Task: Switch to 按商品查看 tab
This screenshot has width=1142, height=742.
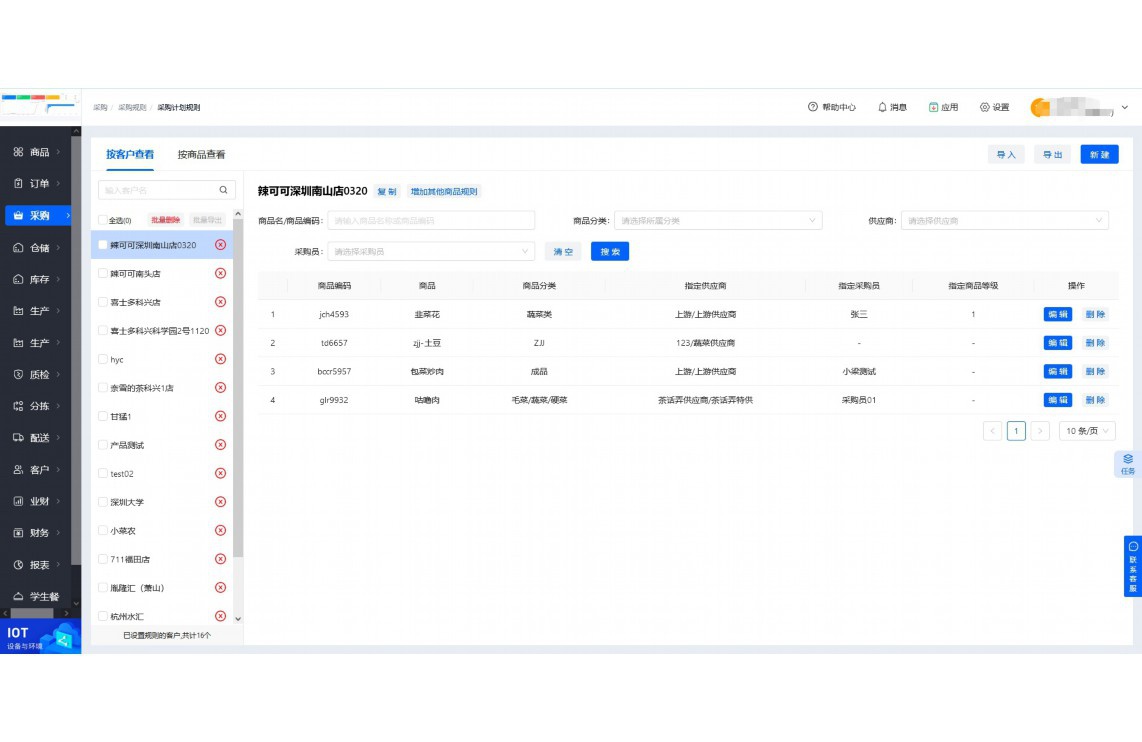Action: coord(201,155)
